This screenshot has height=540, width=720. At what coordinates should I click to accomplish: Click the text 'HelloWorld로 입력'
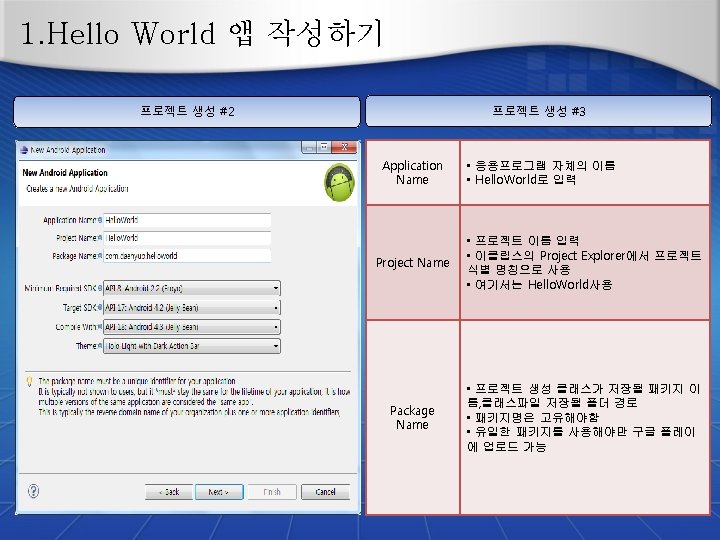point(525,180)
